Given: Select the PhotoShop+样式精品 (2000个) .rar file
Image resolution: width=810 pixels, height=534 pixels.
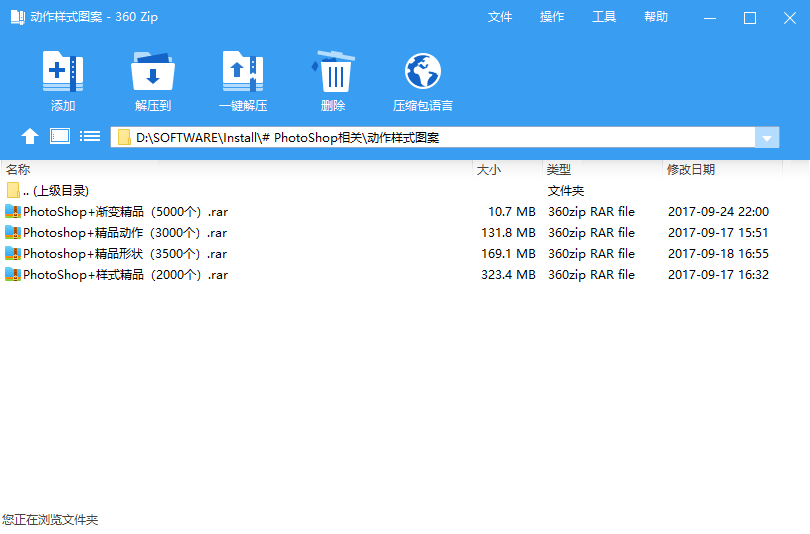Looking at the screenshot, I should click(124, 275).
